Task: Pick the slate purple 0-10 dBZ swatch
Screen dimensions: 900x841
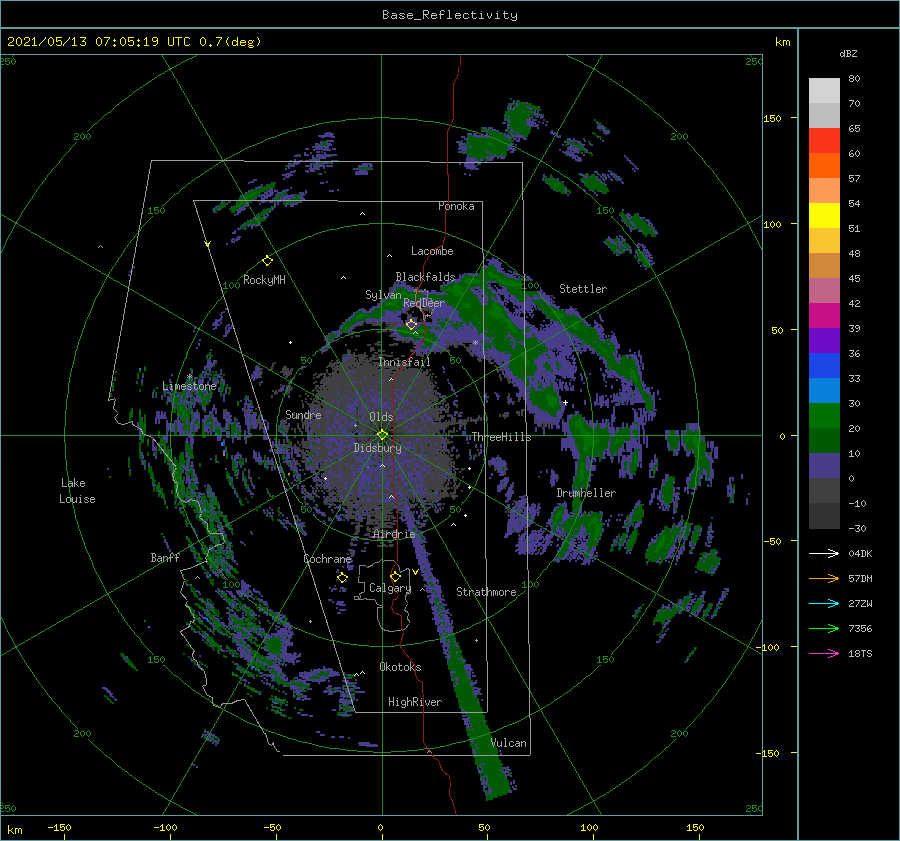Action: coord(824,466)
